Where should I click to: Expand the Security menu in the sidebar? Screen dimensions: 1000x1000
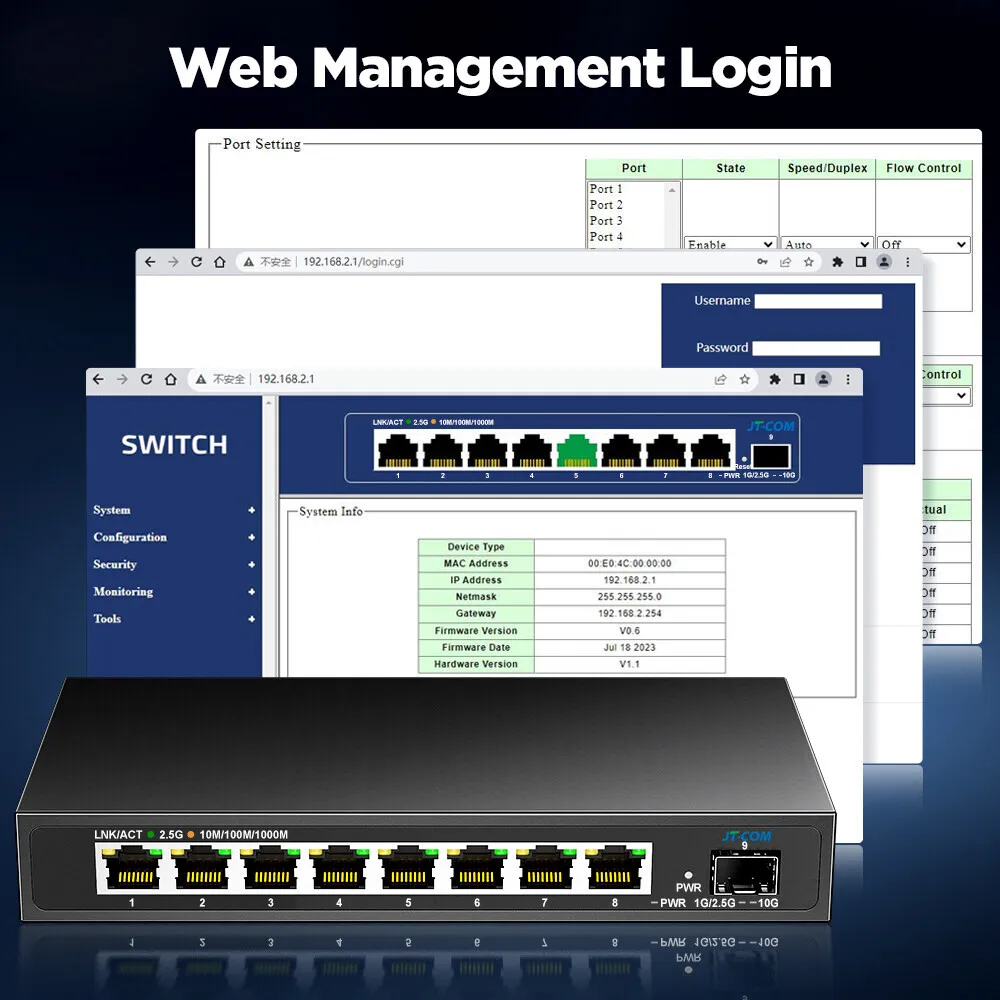tap(174, 564)
